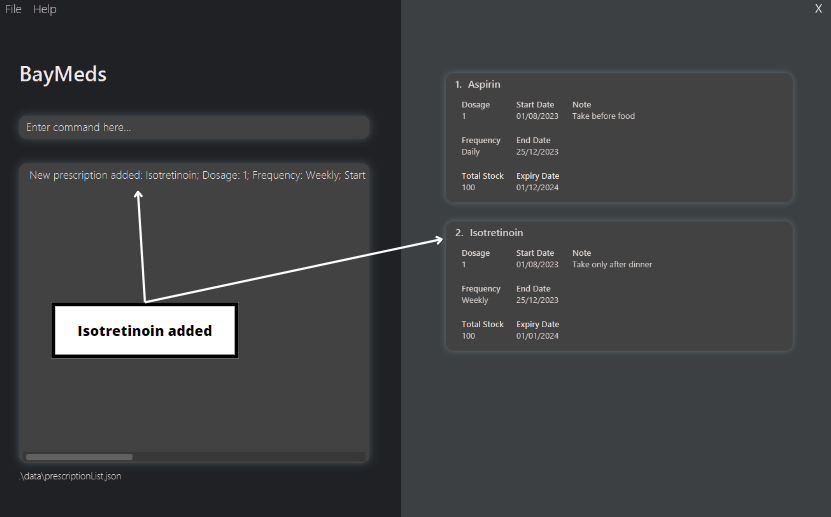The height and width of the screenshot is (517, 831).
Task: Click Aspirin's note 'Take before food'
Action: click(603, 116)
